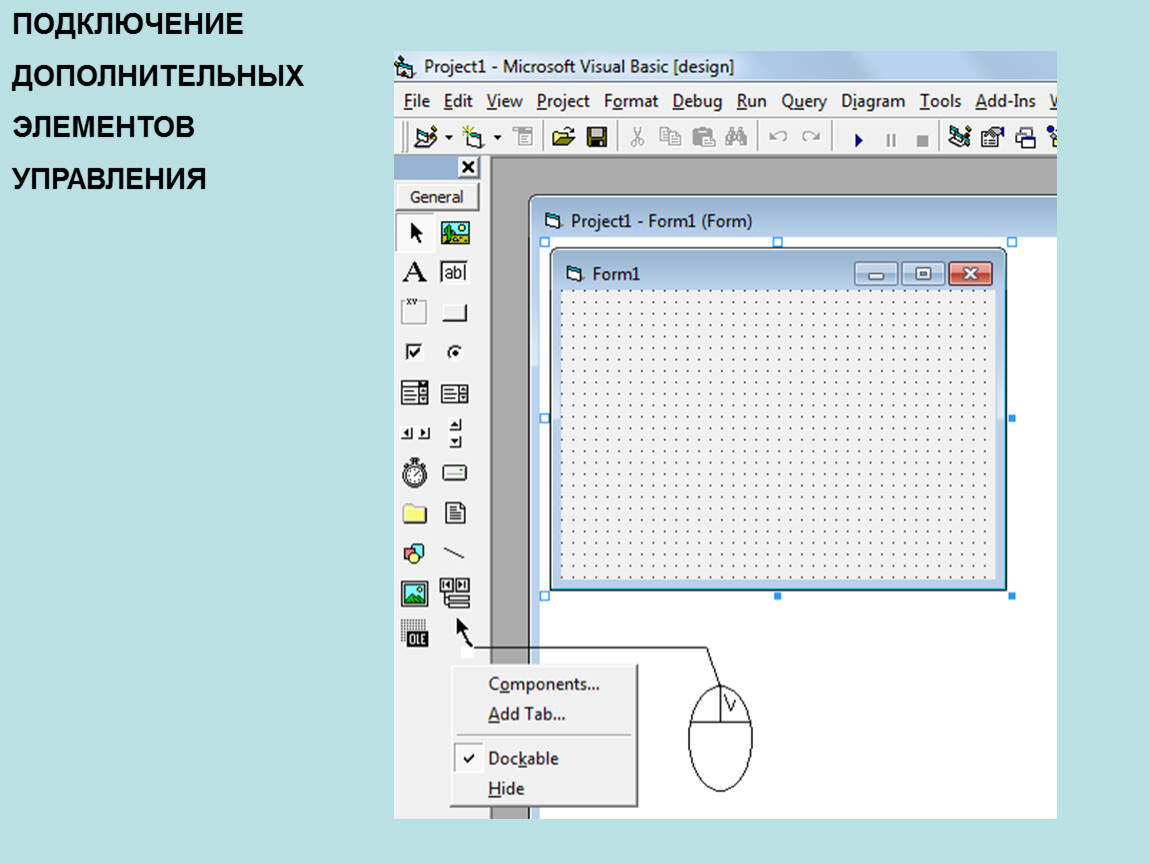Open the Format menu
The image size is (1150, 864).
pos(631,101)
